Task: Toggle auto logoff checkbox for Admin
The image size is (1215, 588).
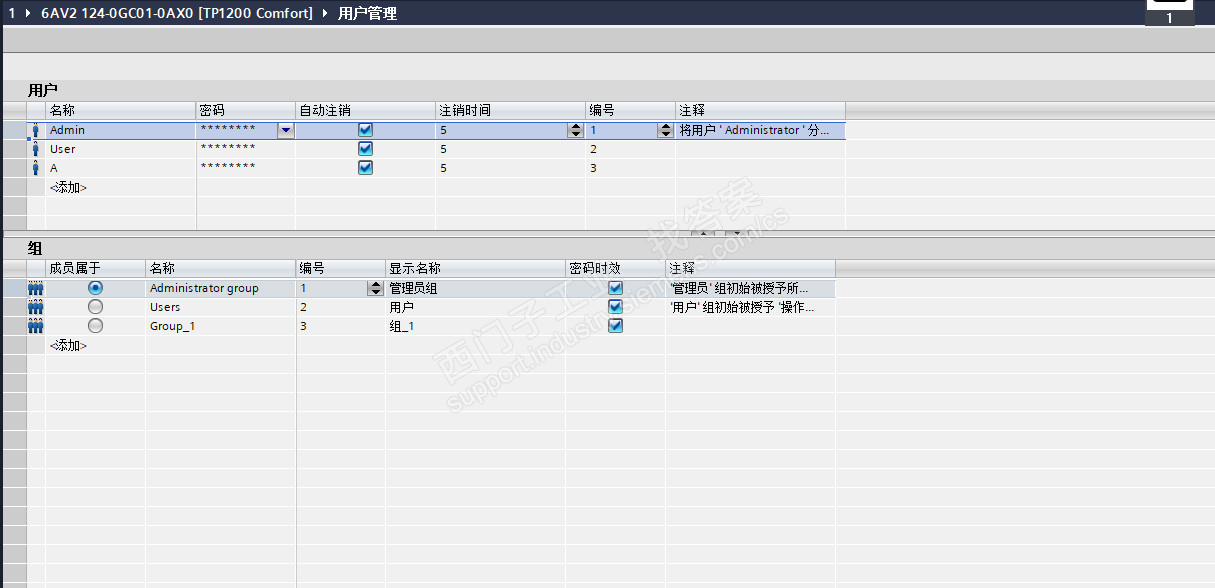Action: [365, 130]
